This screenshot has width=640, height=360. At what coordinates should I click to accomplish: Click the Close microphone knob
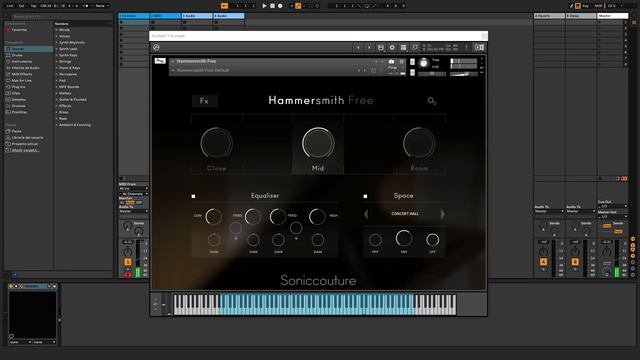(x=216, y=143)
